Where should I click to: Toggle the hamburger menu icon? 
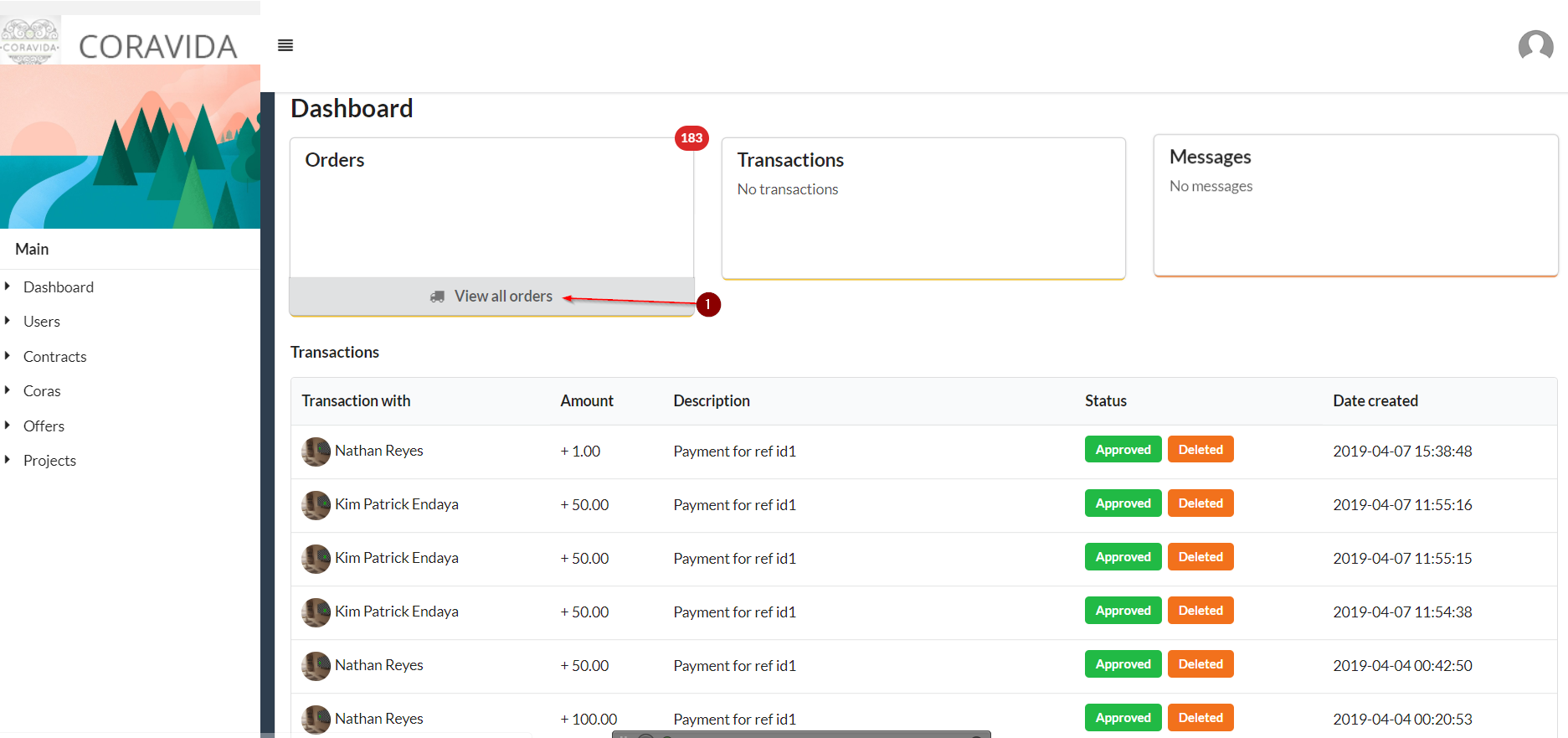point(285,45)
